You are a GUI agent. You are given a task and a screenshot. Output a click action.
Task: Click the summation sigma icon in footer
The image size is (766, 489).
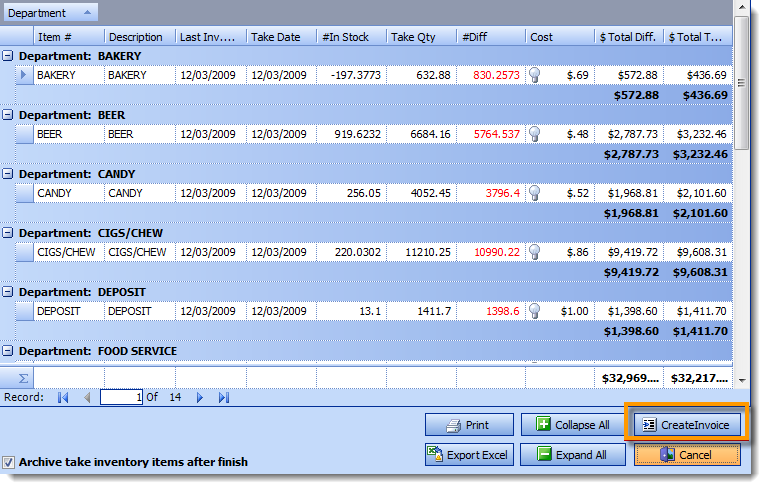[x=24, y=378]
